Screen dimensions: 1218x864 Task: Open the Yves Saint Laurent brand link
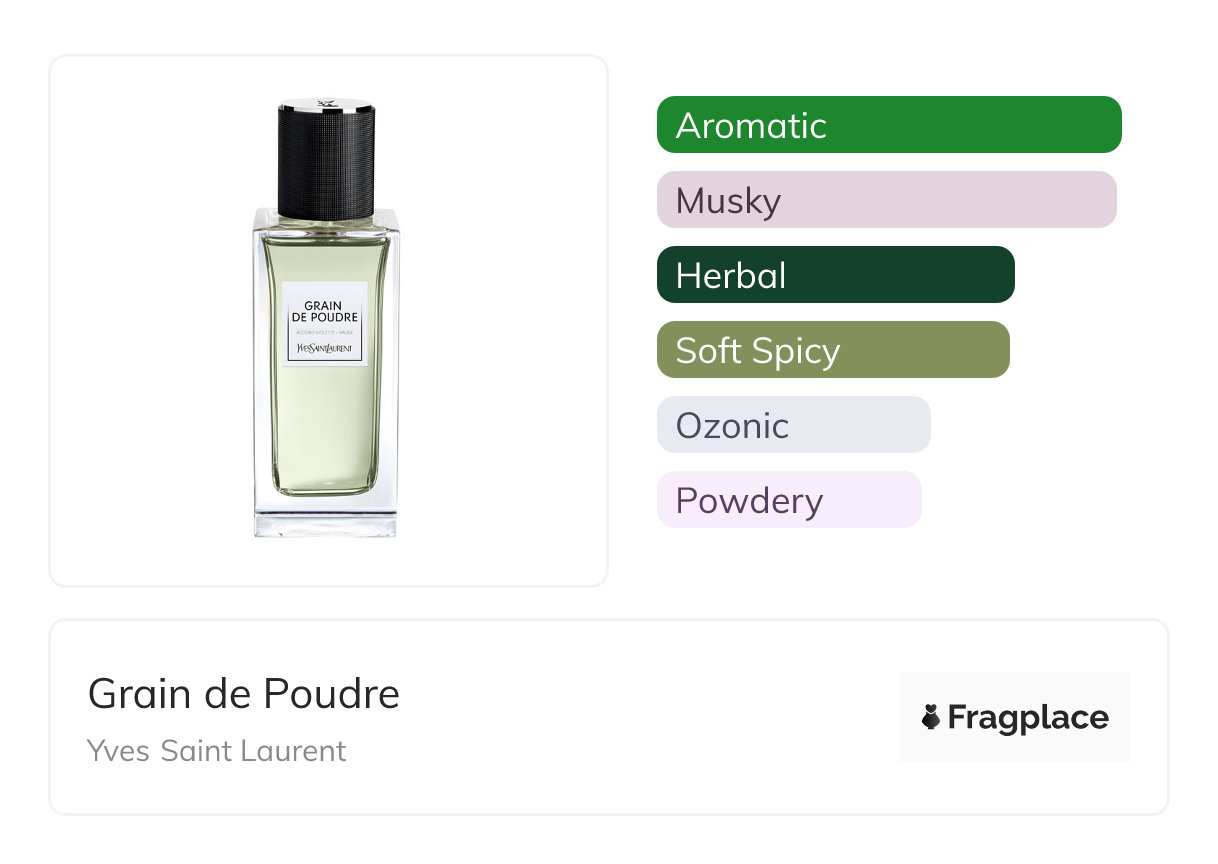click(x=217, y=750)
